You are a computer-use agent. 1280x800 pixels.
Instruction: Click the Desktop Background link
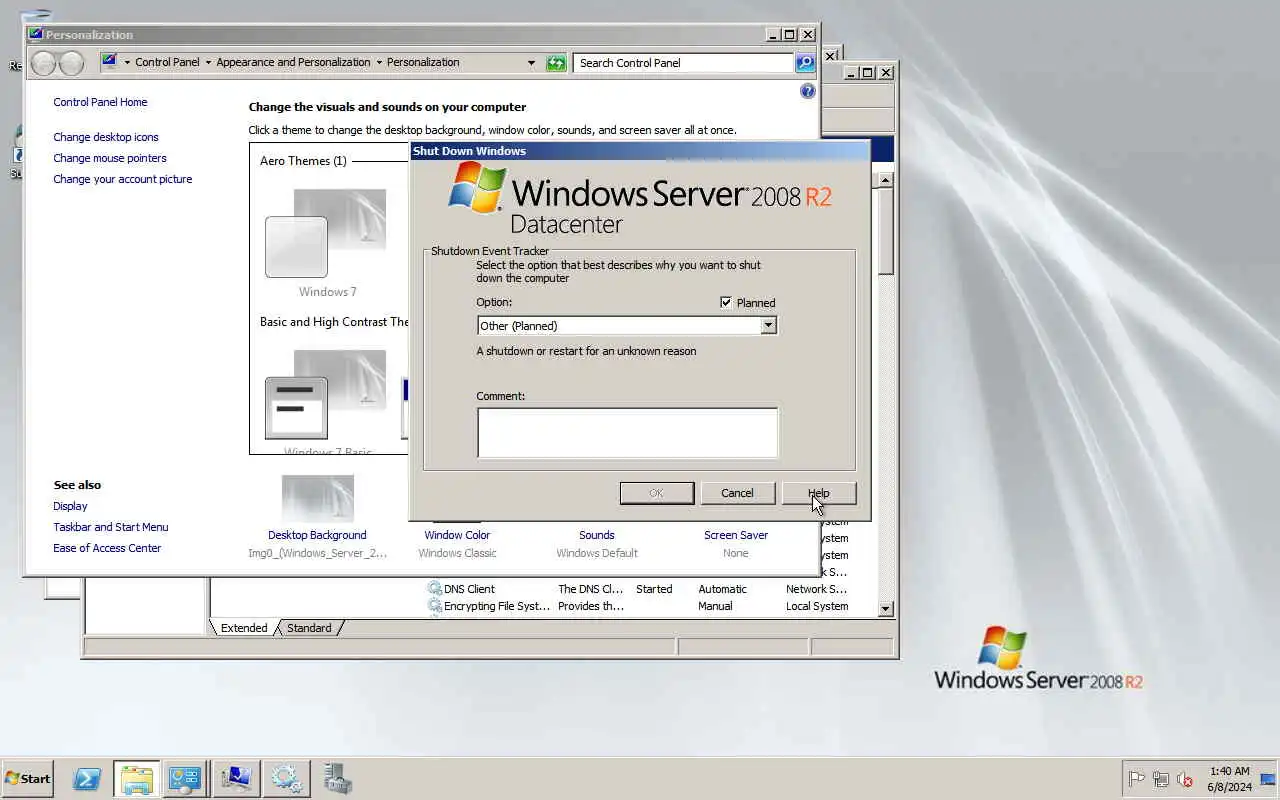[317, 535]
